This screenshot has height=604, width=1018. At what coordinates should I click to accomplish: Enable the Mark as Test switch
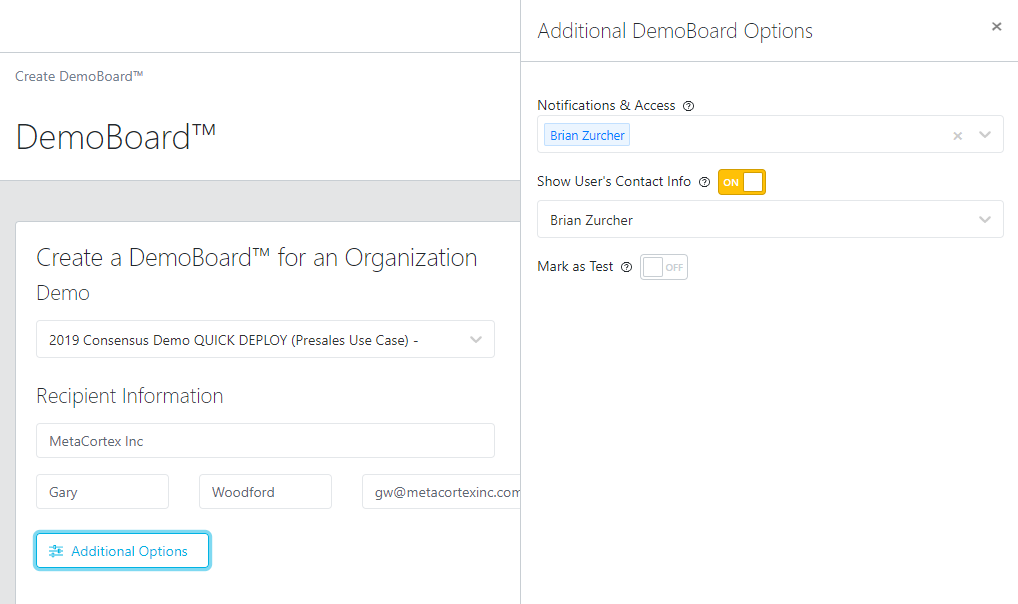pos(663,266)
